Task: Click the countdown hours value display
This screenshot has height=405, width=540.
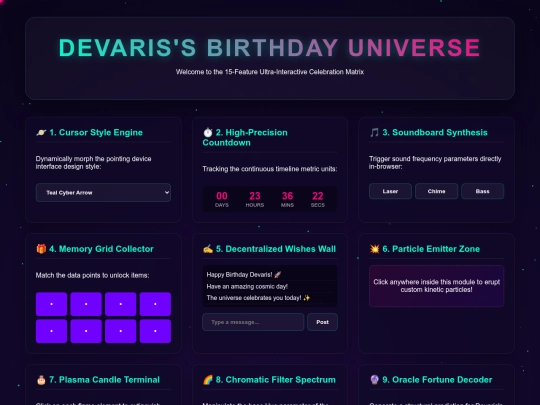Action: (x=255, y=196)
